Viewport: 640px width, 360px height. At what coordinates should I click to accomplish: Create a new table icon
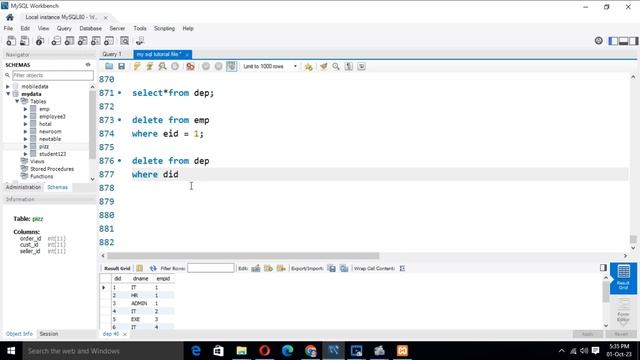pyautogui.click(x=69, y=41)
